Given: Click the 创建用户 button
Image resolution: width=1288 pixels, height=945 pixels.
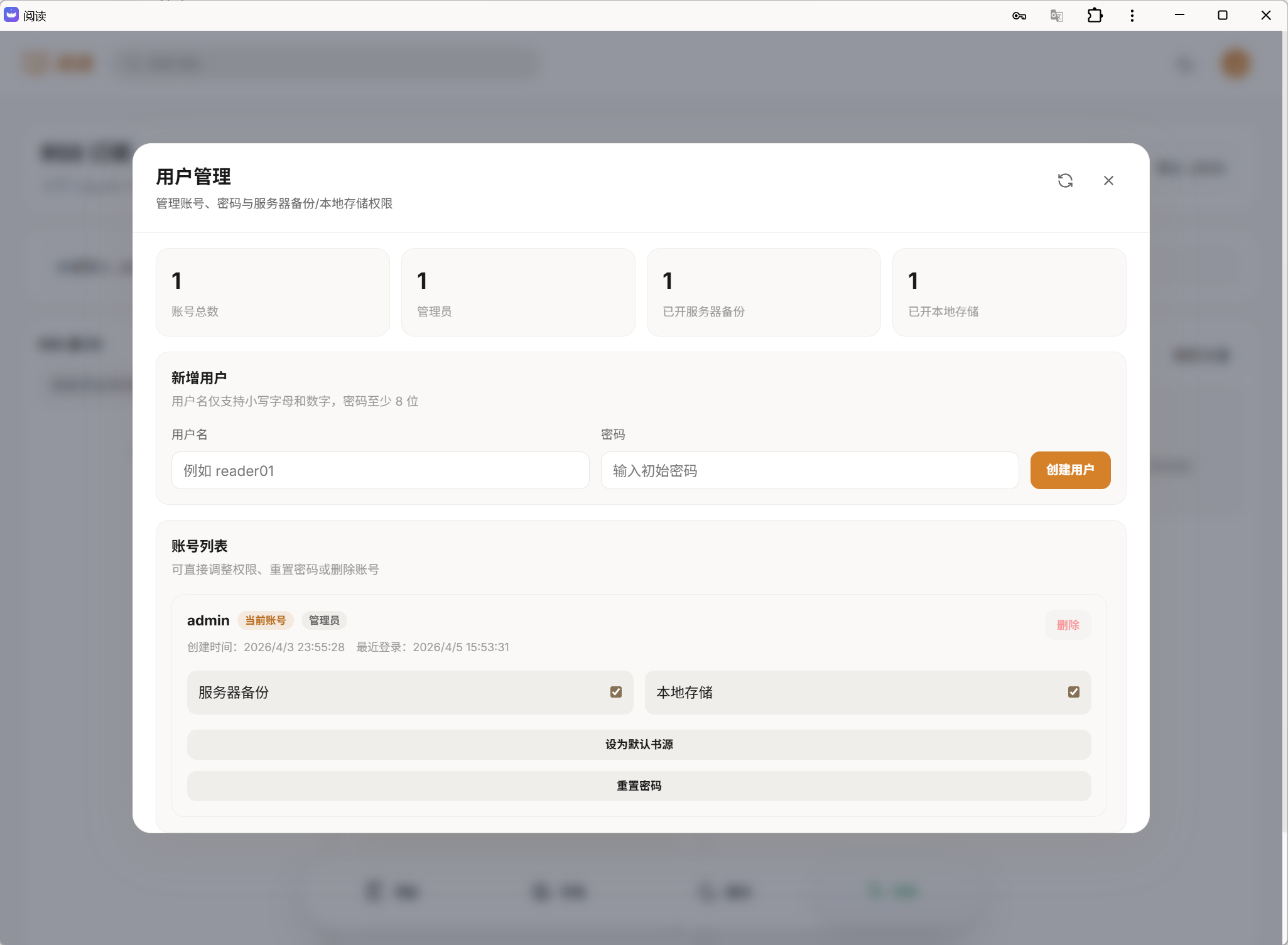Looking at the screenshot, I should click(x=1069, y=470).
